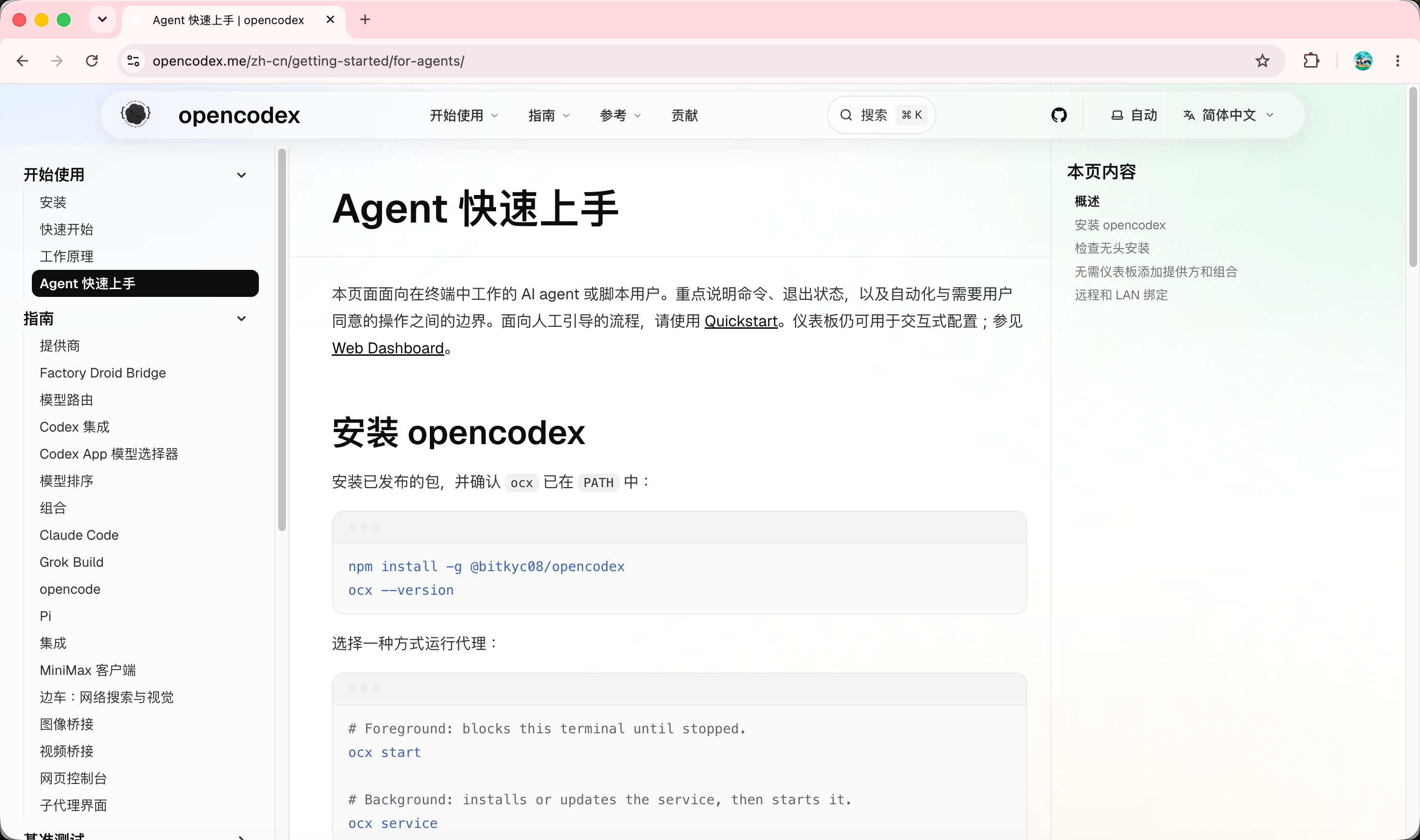1420x840 pixels.
Task: Jump to 检查无头安装 section
Action: 1112,248
